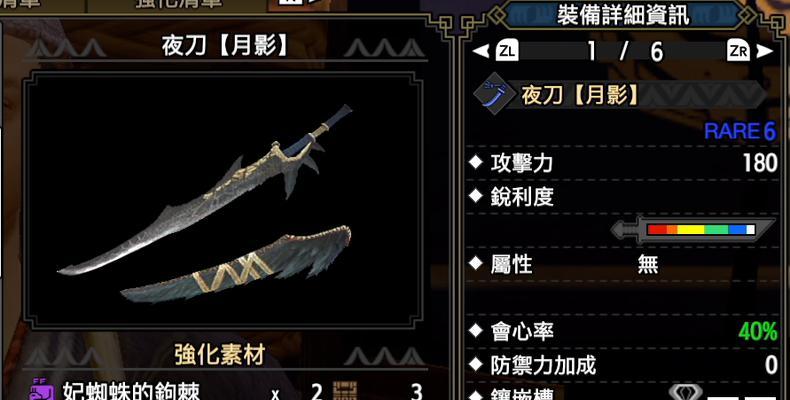
Task: Click the RARE 6 label
Action: [740, 131]
